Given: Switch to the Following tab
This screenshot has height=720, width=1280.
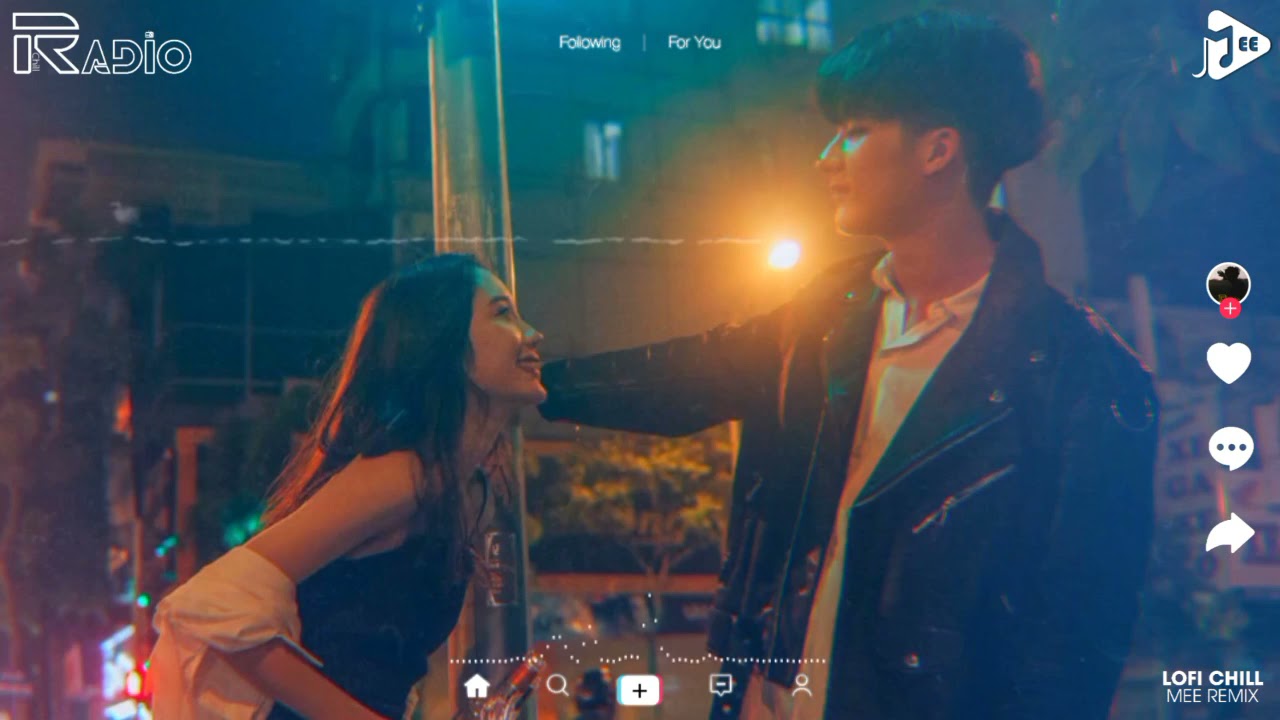Looking at the screenshot, I should pos(589,42).
